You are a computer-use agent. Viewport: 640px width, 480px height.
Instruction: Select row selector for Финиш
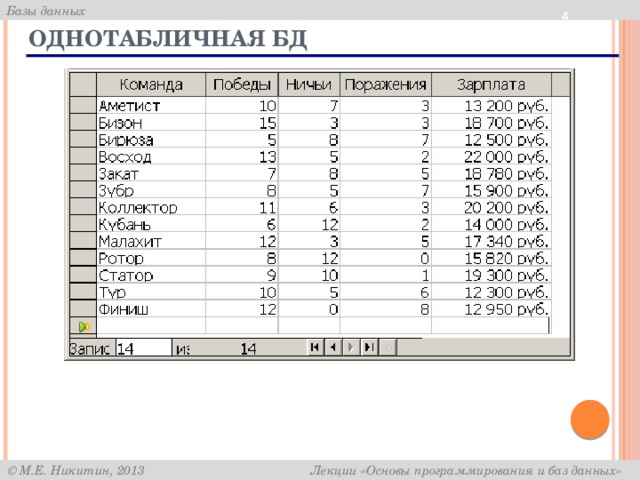(x=83, y=309)
